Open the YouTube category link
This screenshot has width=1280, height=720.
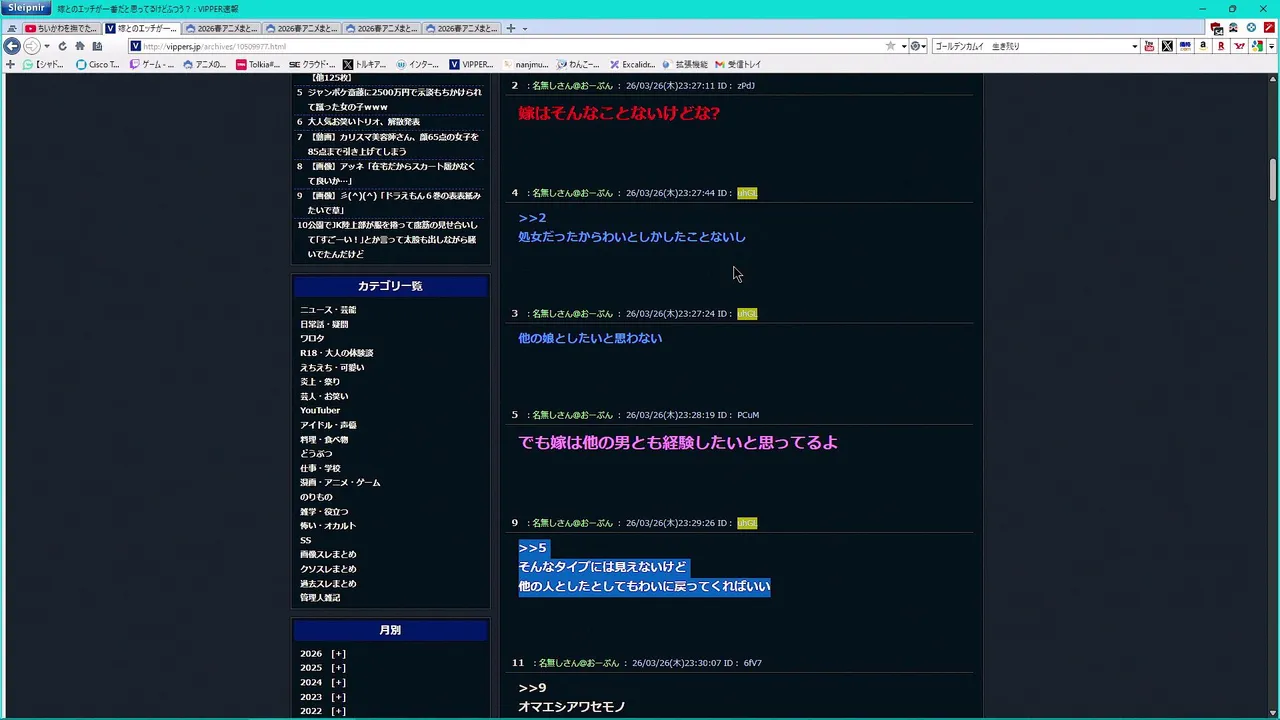tap(320, 410)
